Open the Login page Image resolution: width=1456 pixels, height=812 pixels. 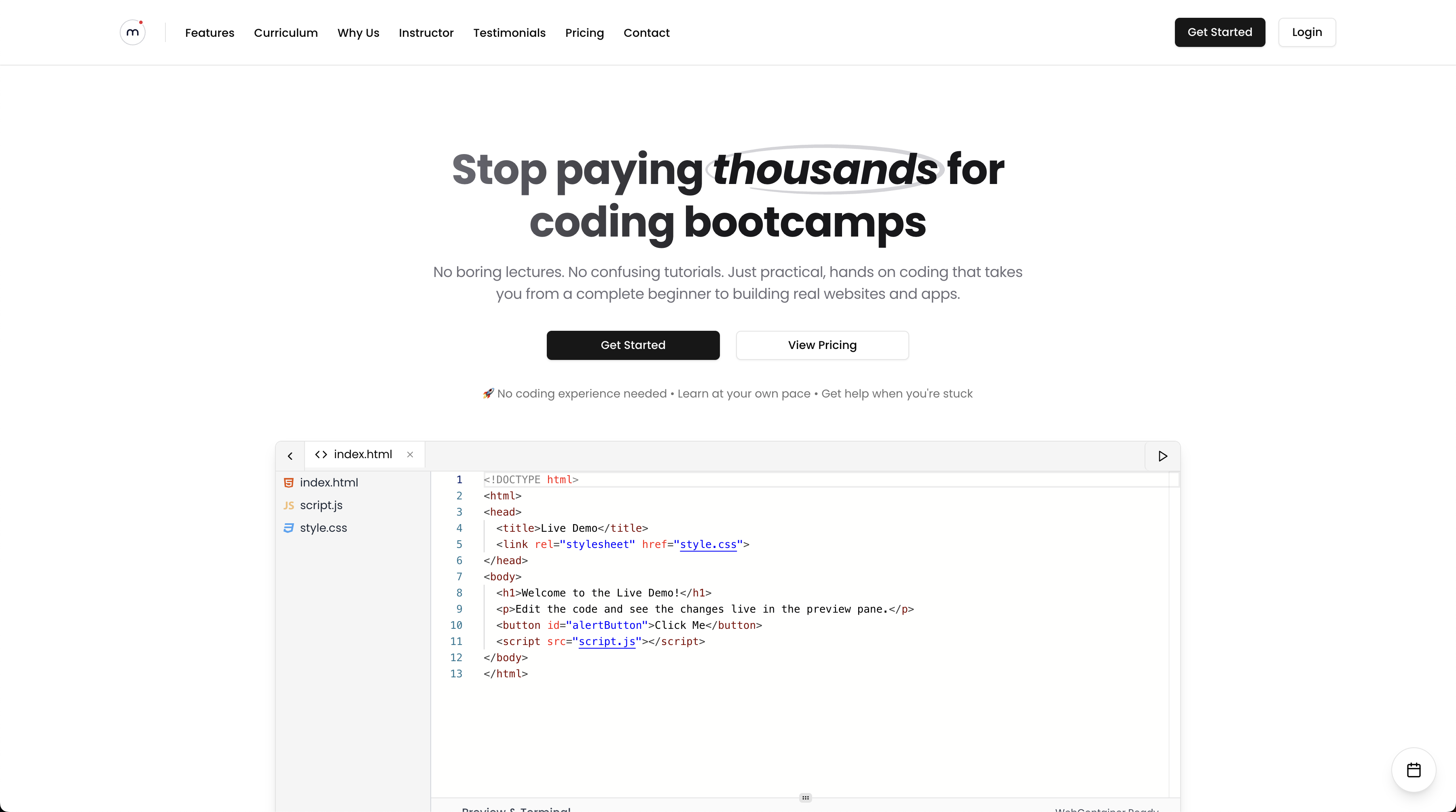(1307, 32)
